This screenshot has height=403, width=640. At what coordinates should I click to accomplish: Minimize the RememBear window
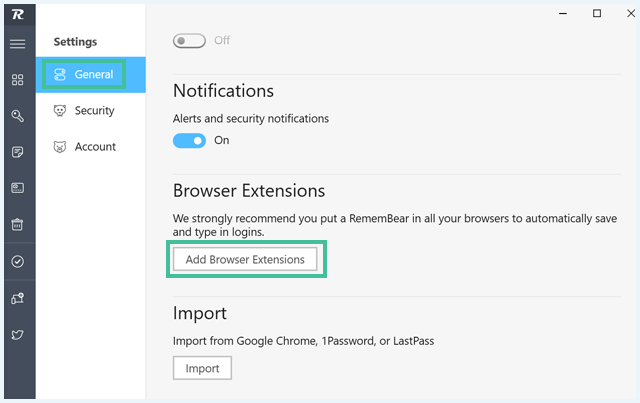(x=563, y=13)
